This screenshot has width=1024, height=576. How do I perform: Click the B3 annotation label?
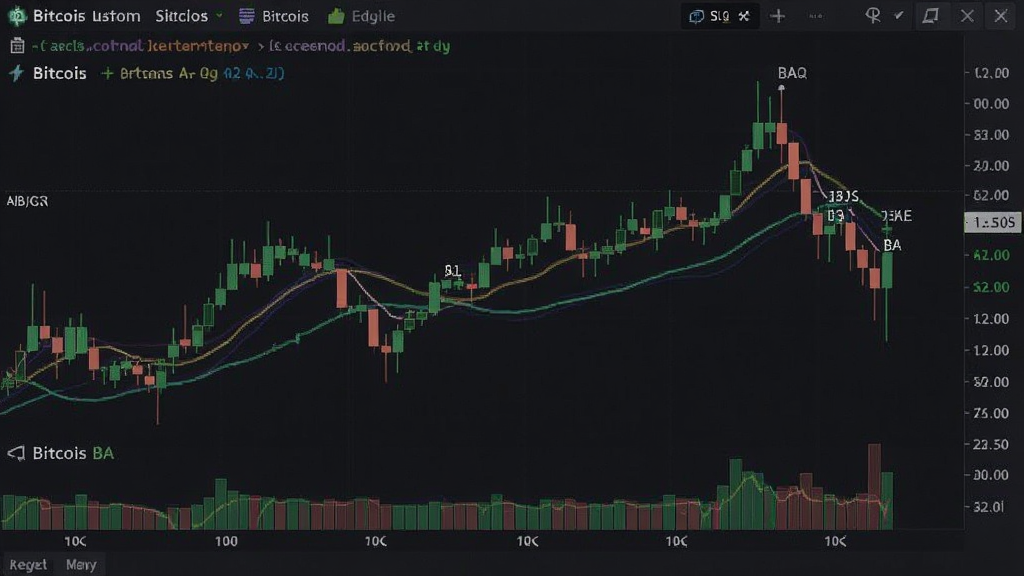pos(835,216)
